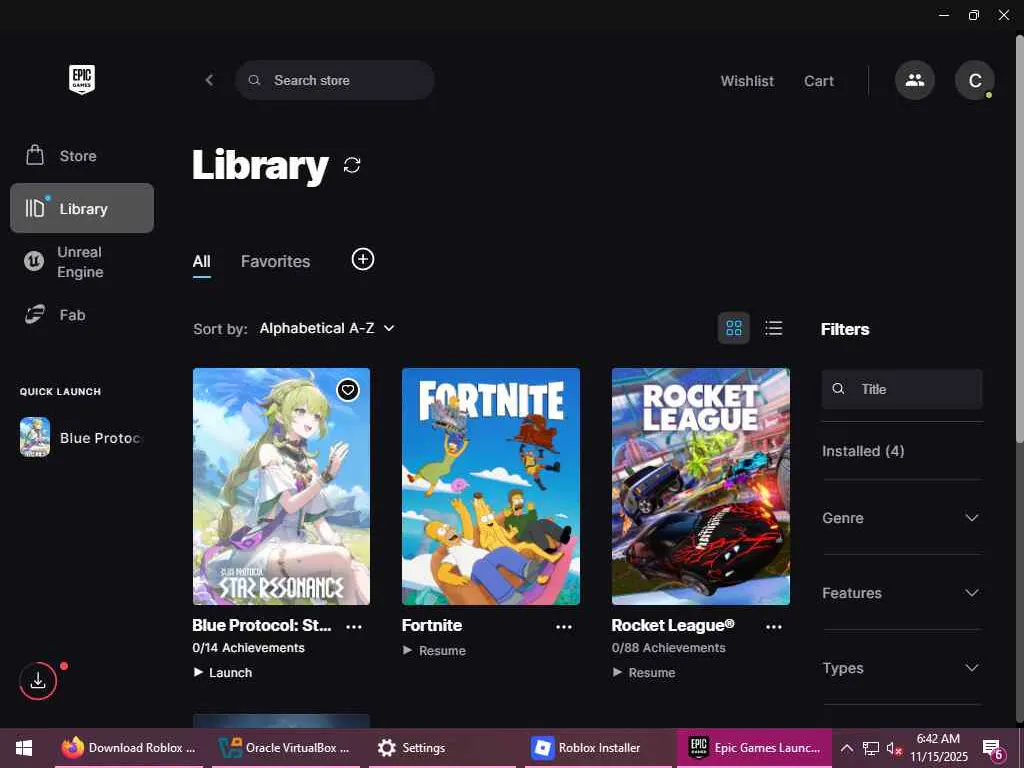Open more options for Blue Protocol

click(354, 627)
